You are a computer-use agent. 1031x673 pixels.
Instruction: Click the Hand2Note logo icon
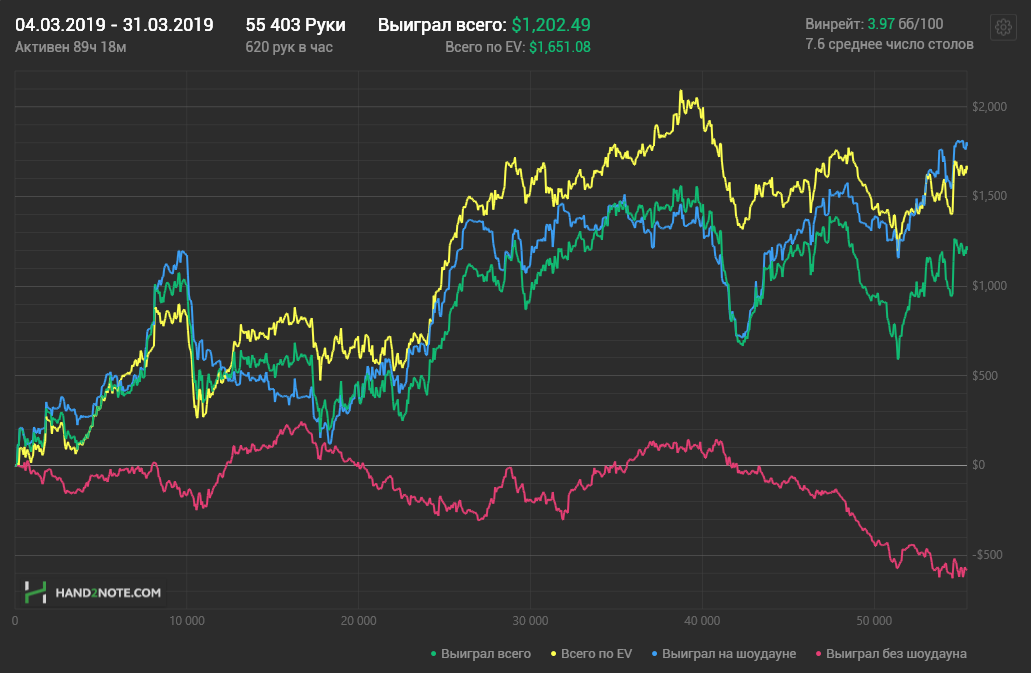[36, 592]
